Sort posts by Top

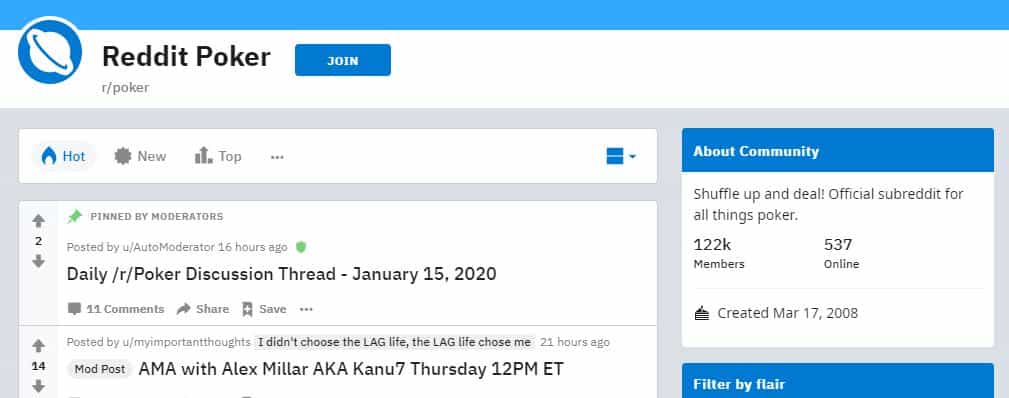pos(218,156)
